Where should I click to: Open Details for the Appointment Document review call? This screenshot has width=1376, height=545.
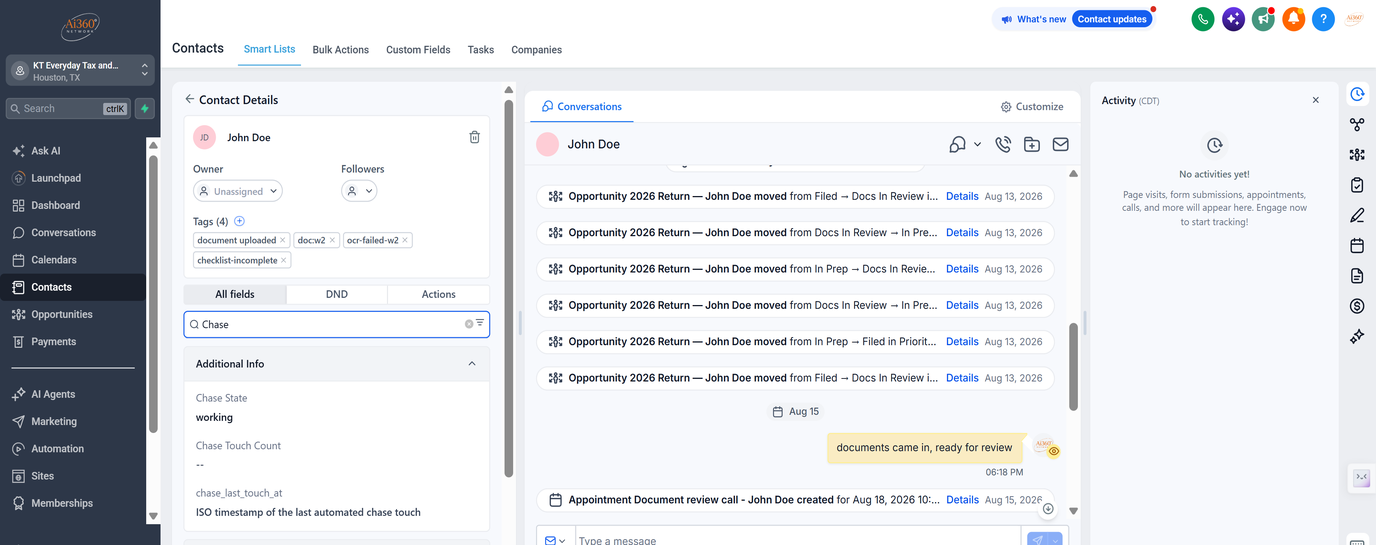(962, 499)
